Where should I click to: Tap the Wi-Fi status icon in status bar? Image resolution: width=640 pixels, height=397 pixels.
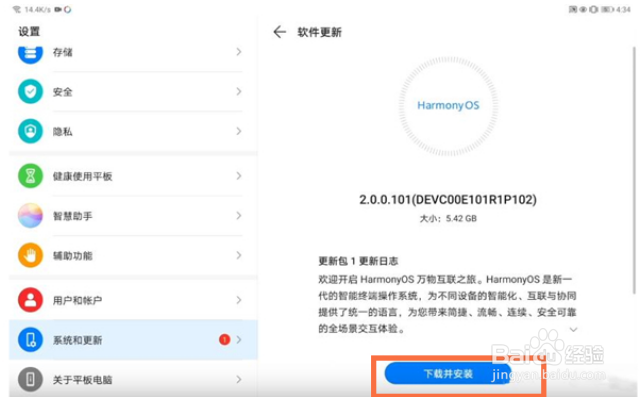click(17, 9)
